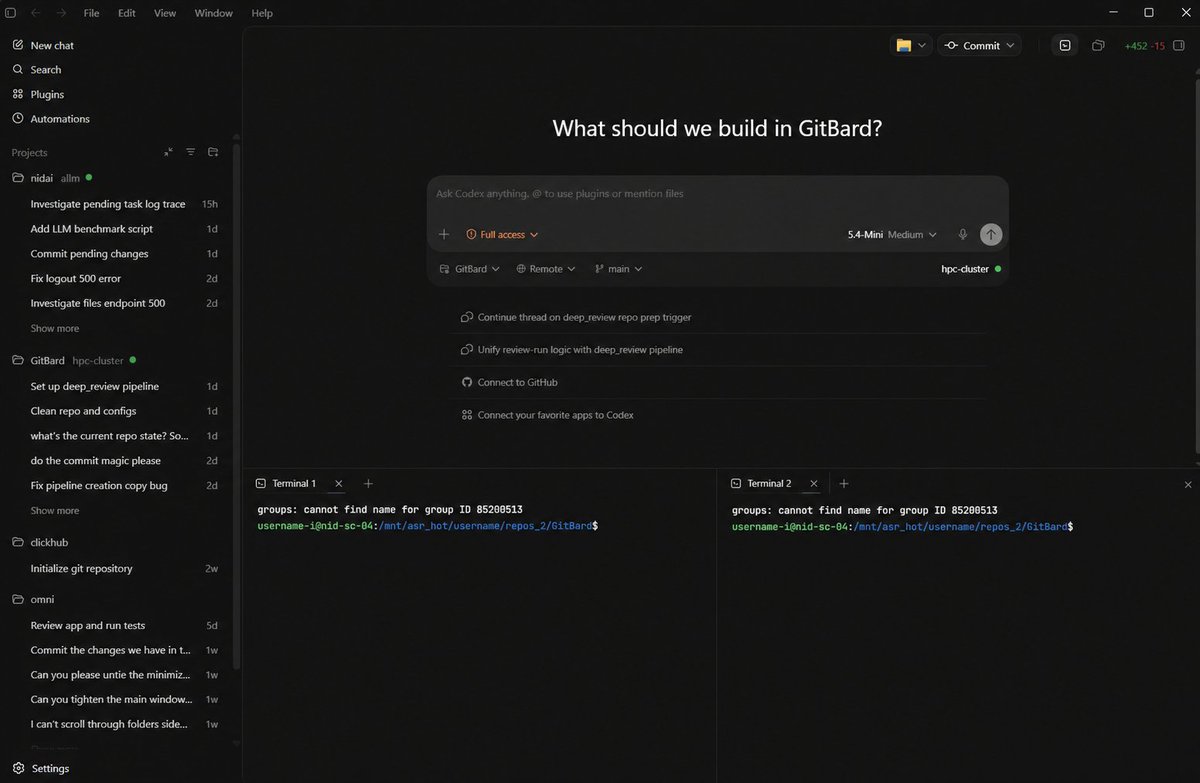Open the folder icon dropdown in header

point(911,45)
